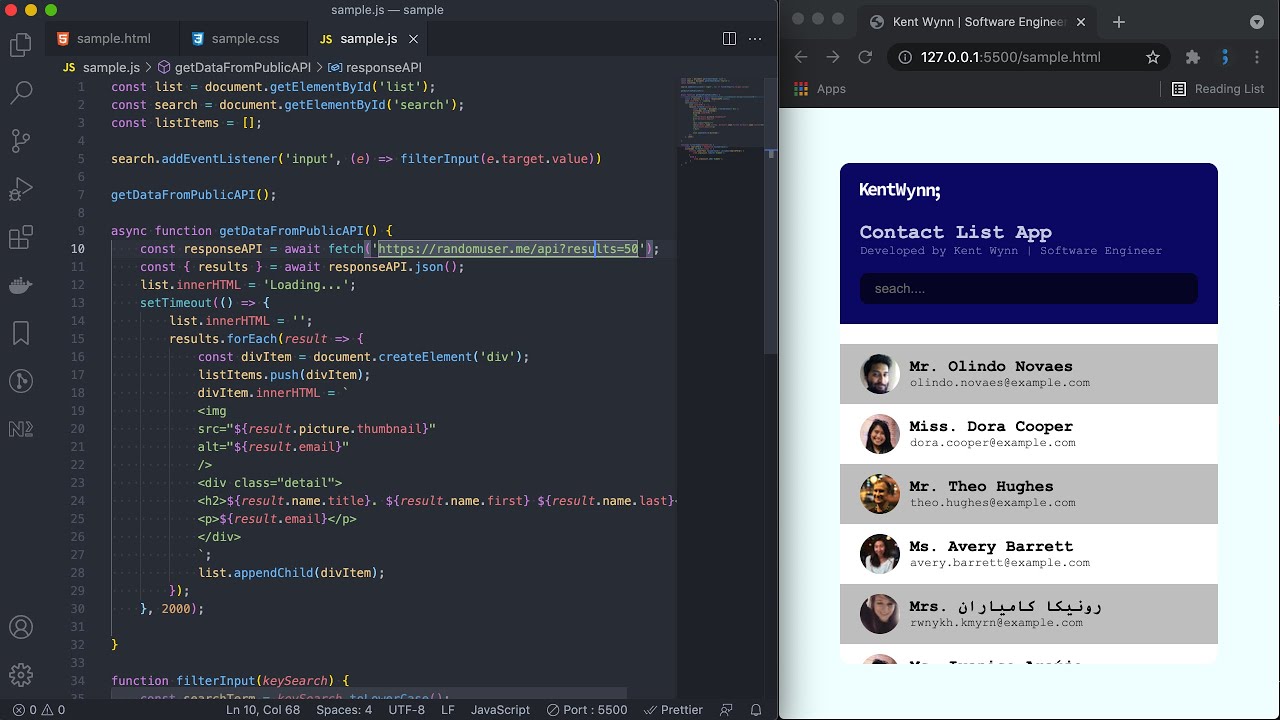The width and height of the screenshot is (1280, 720).
Task: Select the Miss. Dora Cooper contact
Action: 1029,434
